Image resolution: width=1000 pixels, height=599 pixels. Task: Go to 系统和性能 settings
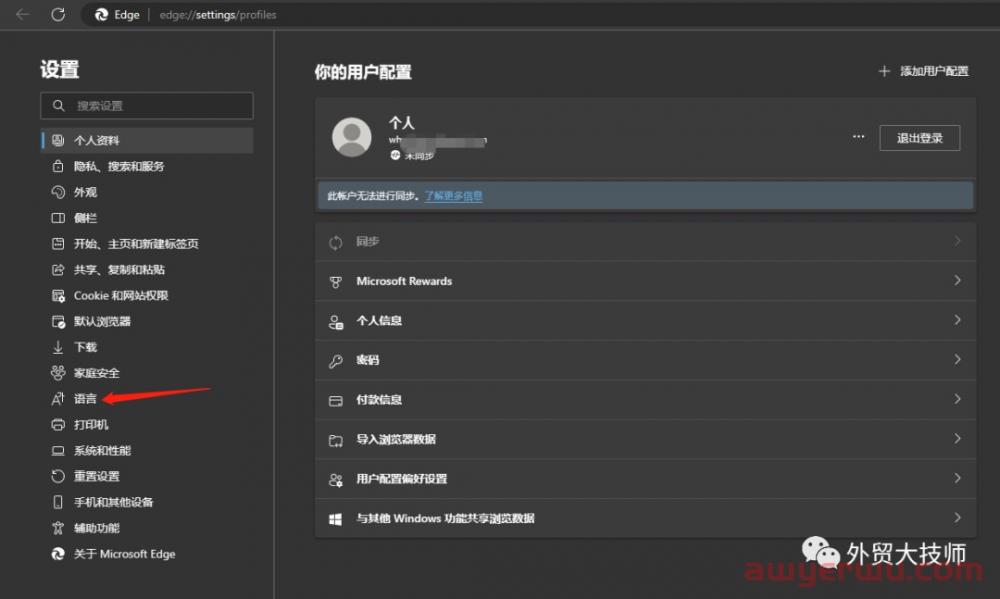[x=147, y=451]
